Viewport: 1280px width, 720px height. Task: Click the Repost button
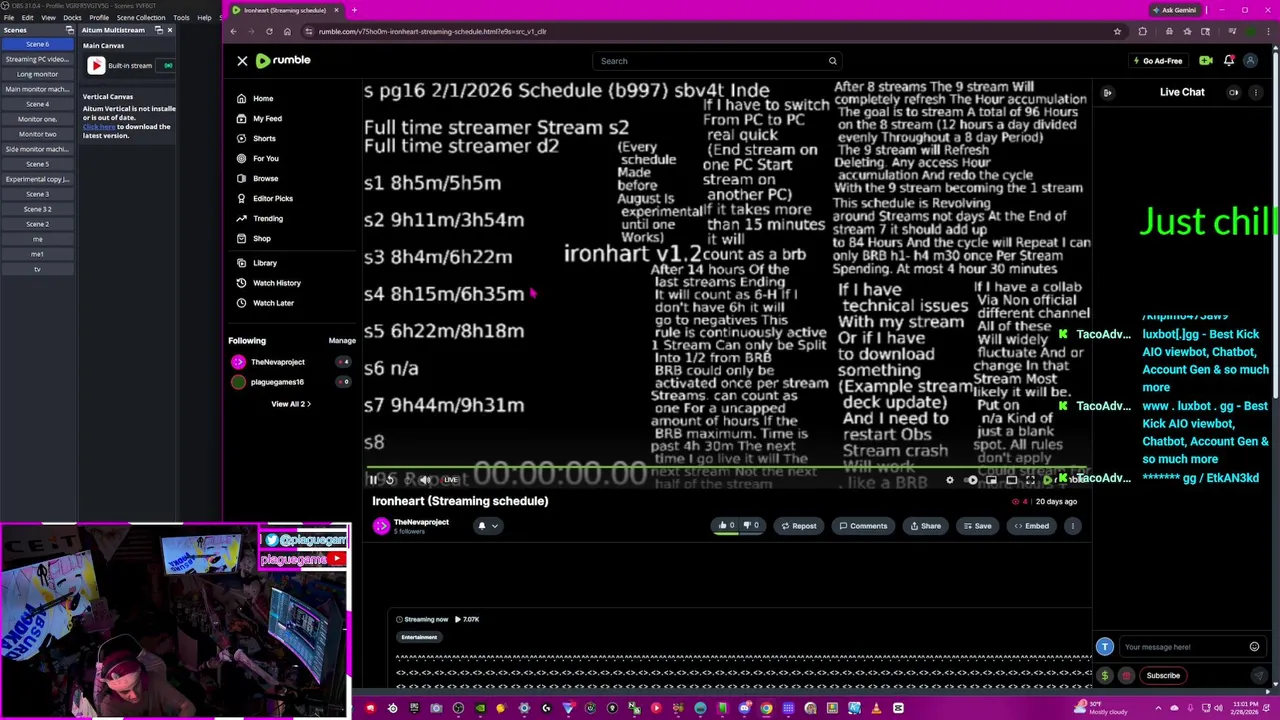pyautogui.click(x=798, y=526)
